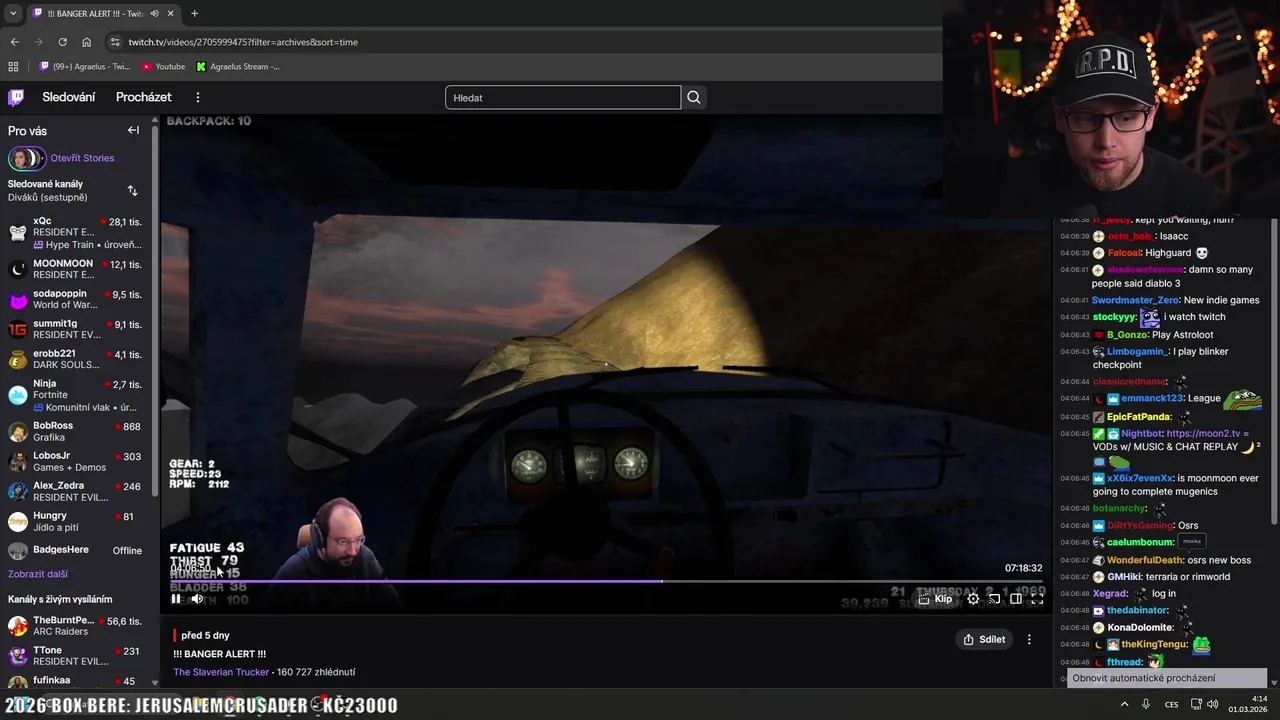Open TheBurntPe... live channel
The height and width of the screenshot is (720, 1280).
(75, 626)
